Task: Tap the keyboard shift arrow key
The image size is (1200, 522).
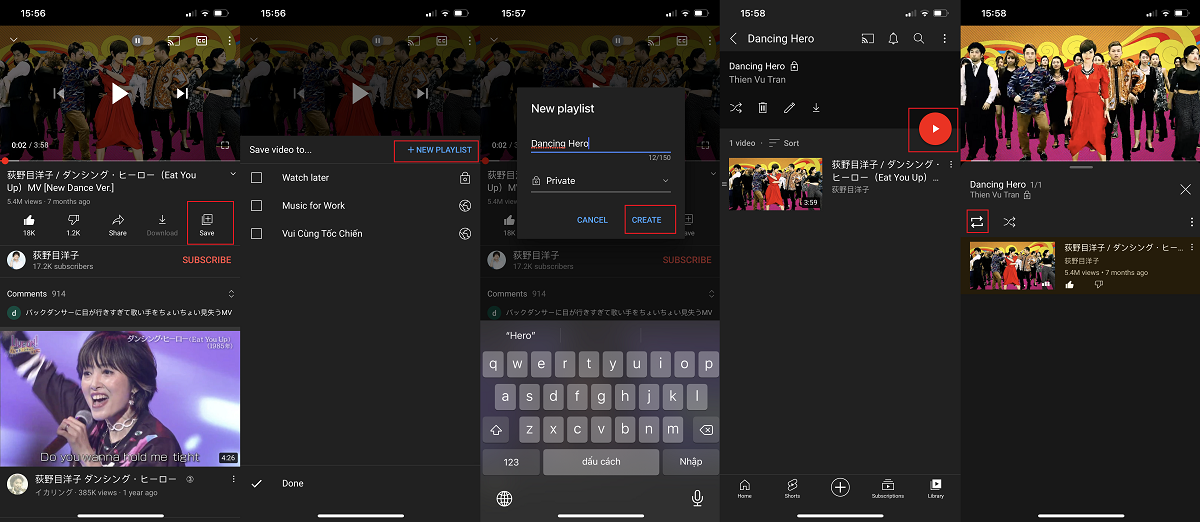Action: click(497, 429)
